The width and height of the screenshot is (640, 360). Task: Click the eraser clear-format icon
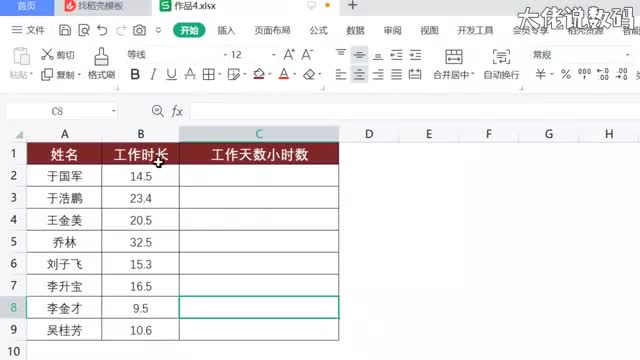(309, 74)
